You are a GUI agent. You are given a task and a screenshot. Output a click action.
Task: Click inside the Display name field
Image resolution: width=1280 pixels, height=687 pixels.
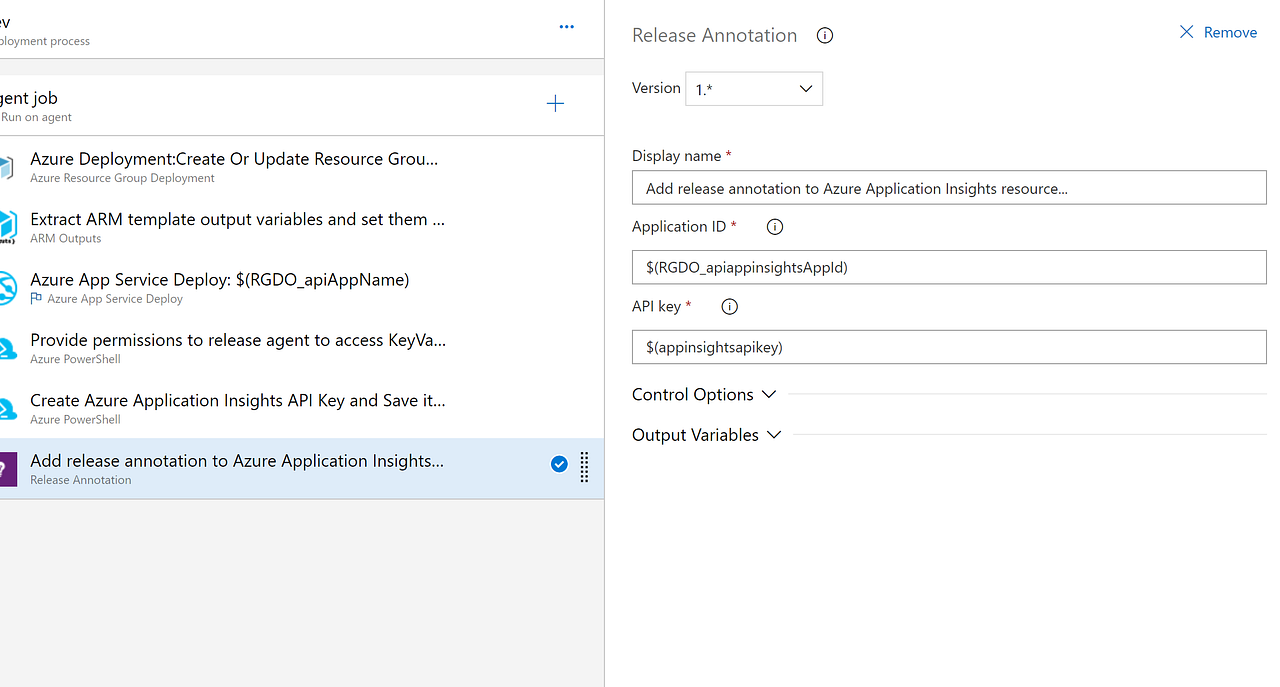click(x=948, y=187)
